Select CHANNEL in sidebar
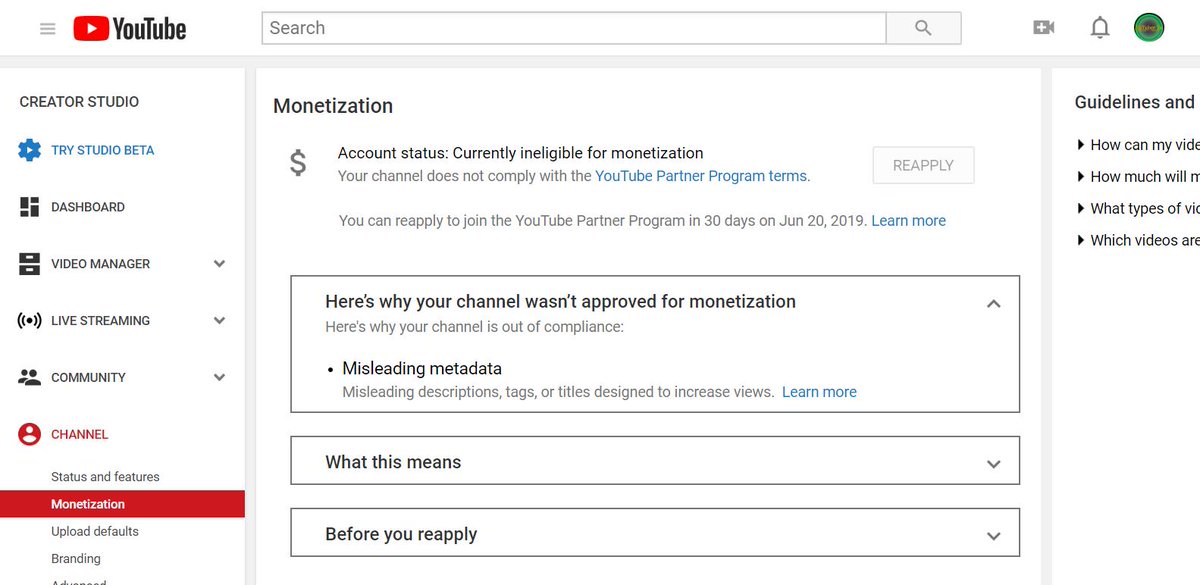 (x=80, y=434)
